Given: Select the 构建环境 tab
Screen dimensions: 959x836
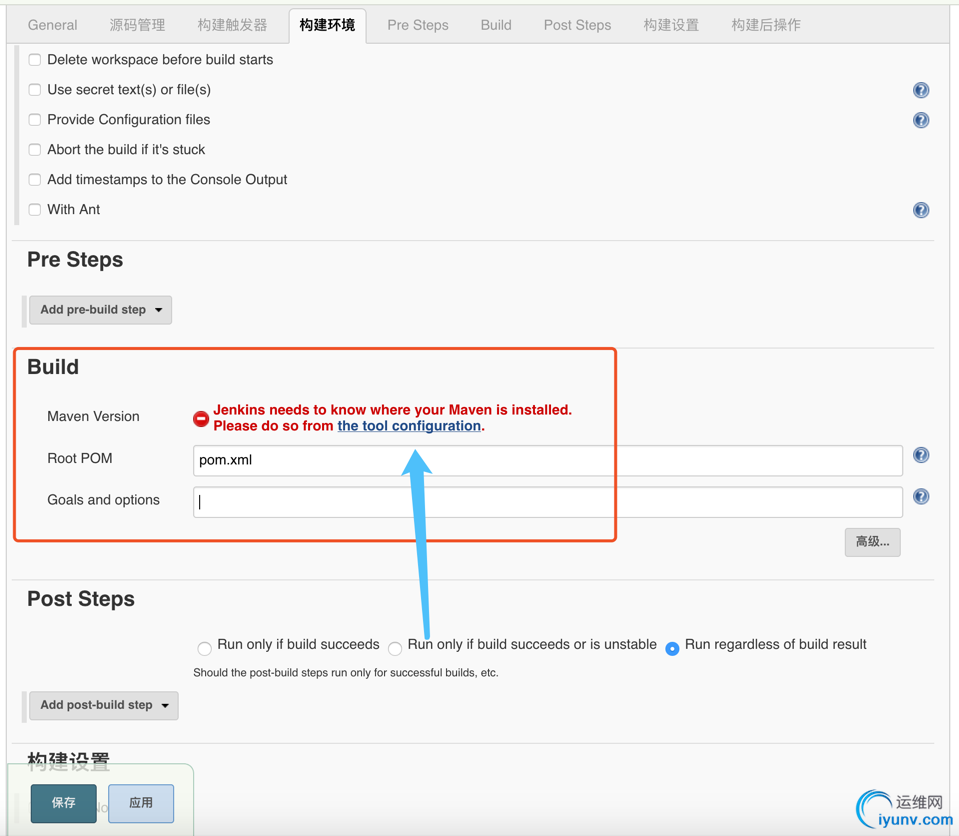Looking at the screenshot, I should pos(327,26).
